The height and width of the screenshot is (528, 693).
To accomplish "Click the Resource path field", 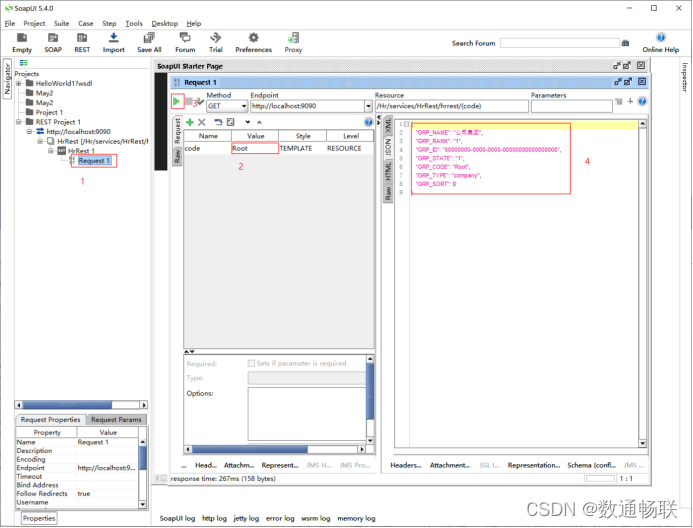I will click(452, 106).
